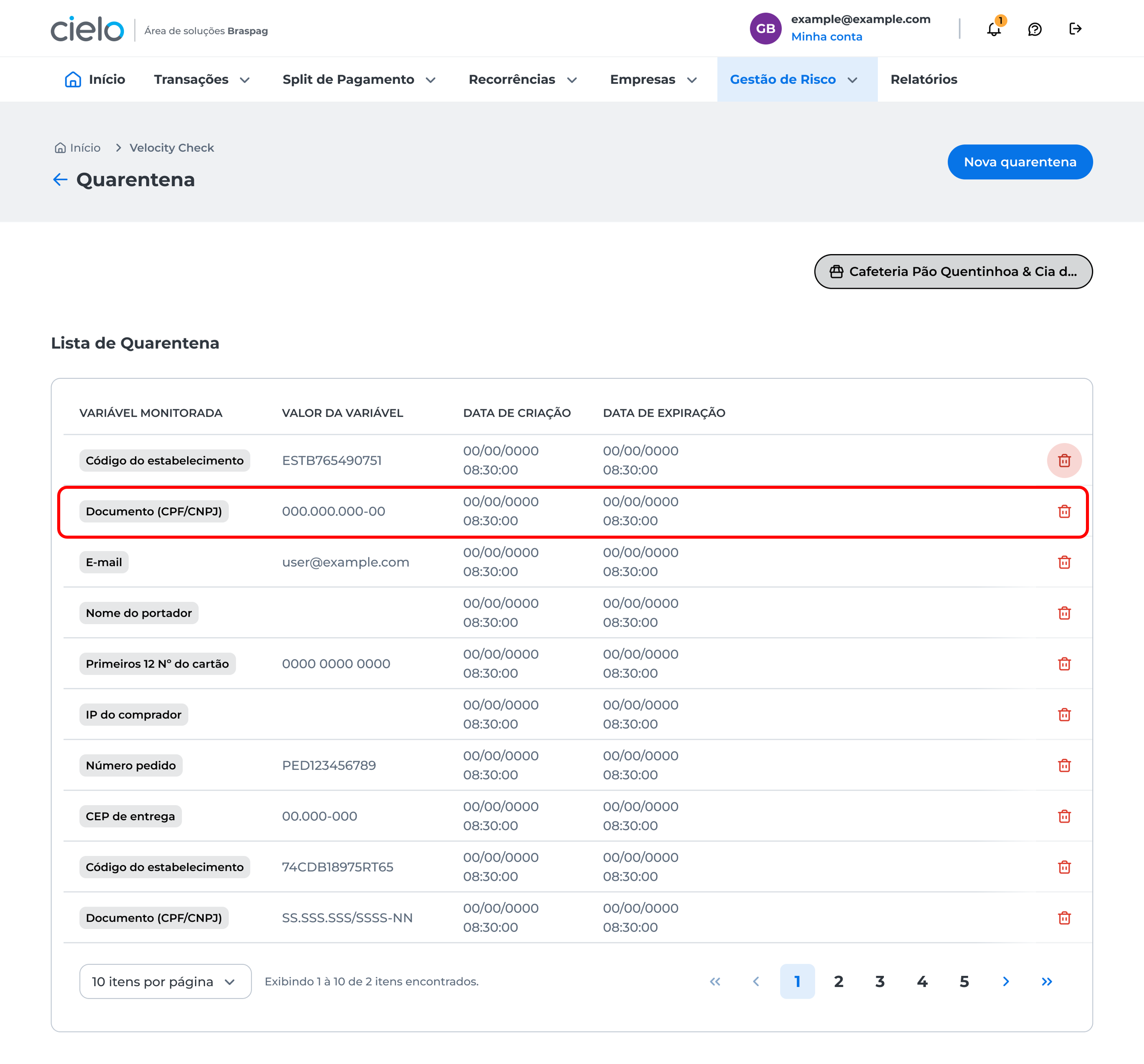The image size is (1144, 1064).
Task: Open the 10 itens por página selector
Action: tap(165, 981)
